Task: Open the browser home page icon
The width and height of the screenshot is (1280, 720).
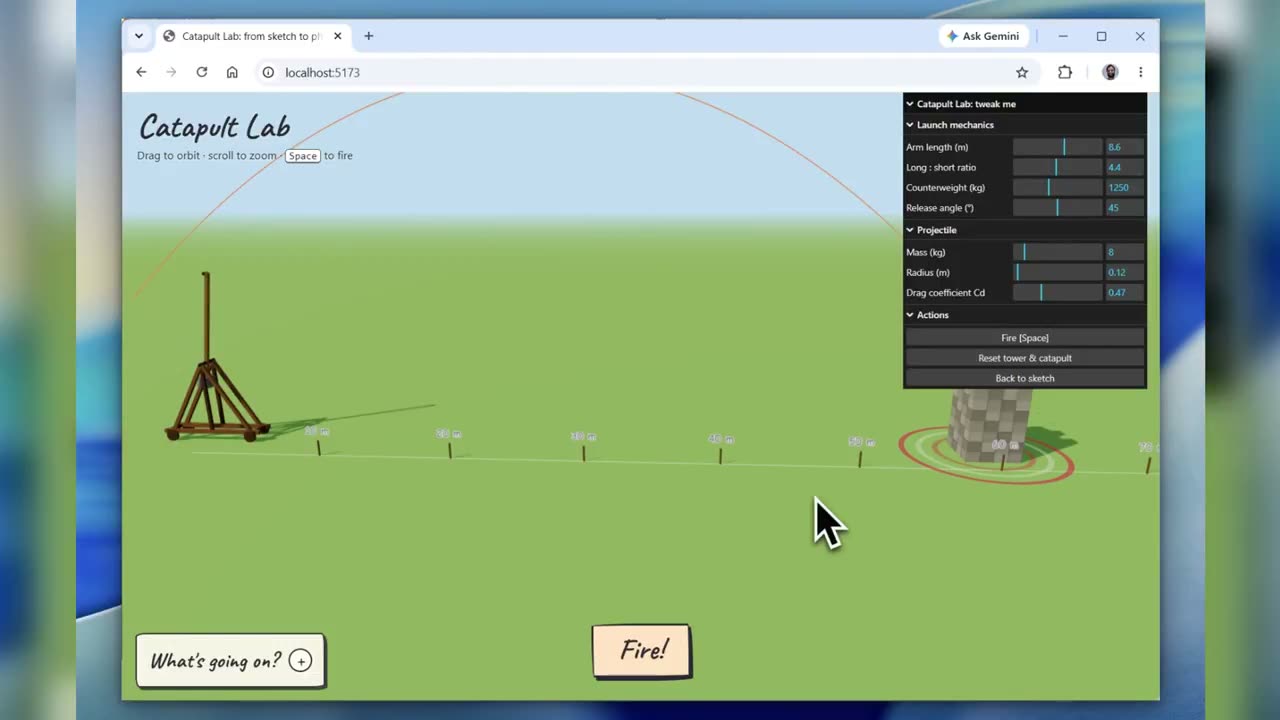Action: pyautogui.click(x=232, y=72)
